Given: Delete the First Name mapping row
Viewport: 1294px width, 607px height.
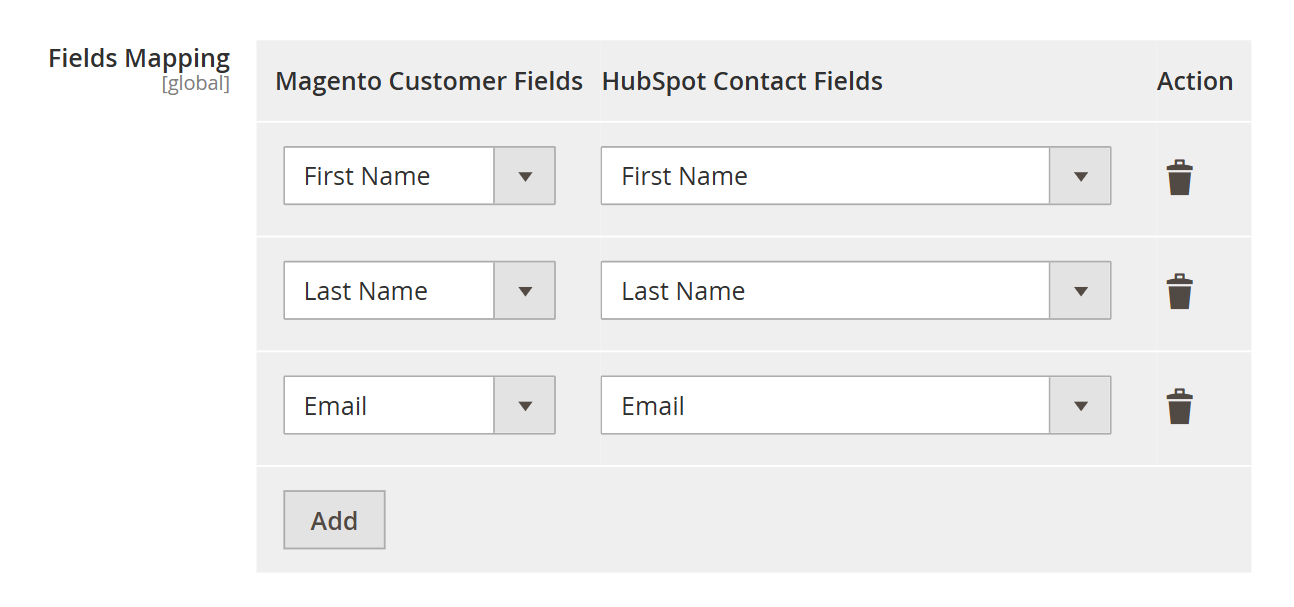Looking at the screenshot, I should pos(1179,177).
